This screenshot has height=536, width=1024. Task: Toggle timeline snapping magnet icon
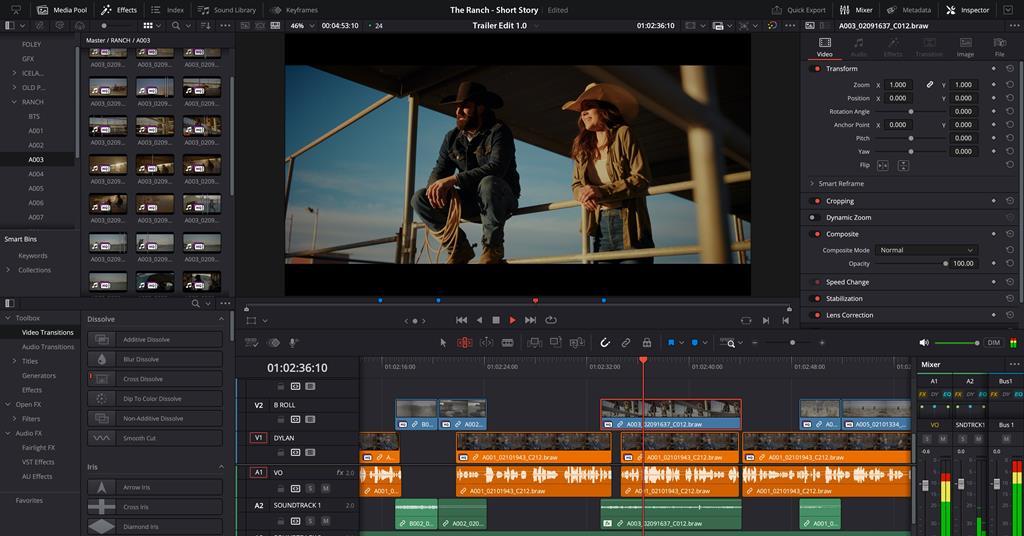tap(605, 343)
